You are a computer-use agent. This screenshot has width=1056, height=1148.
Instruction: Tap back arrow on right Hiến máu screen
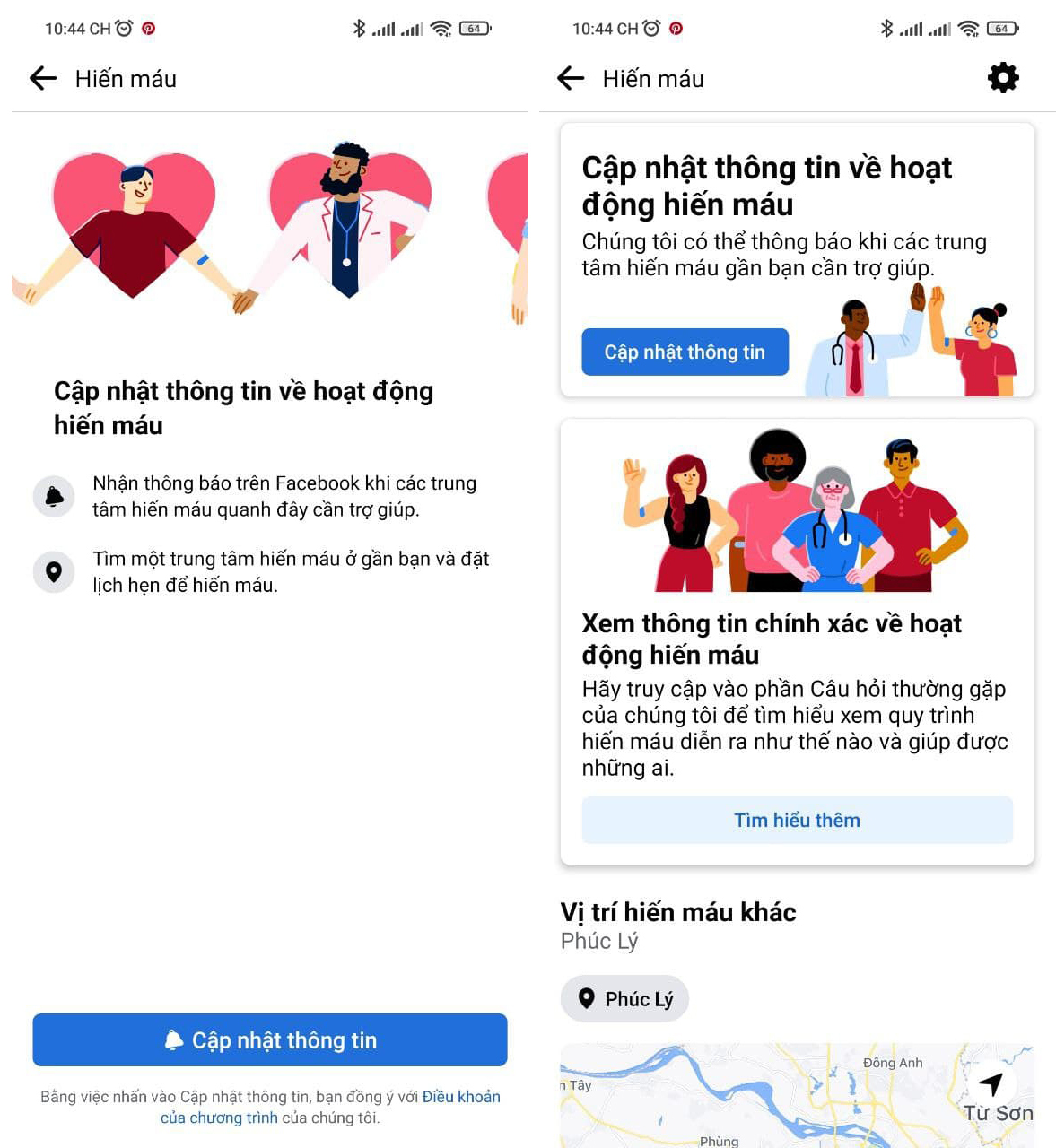click(x=571, y=78)
